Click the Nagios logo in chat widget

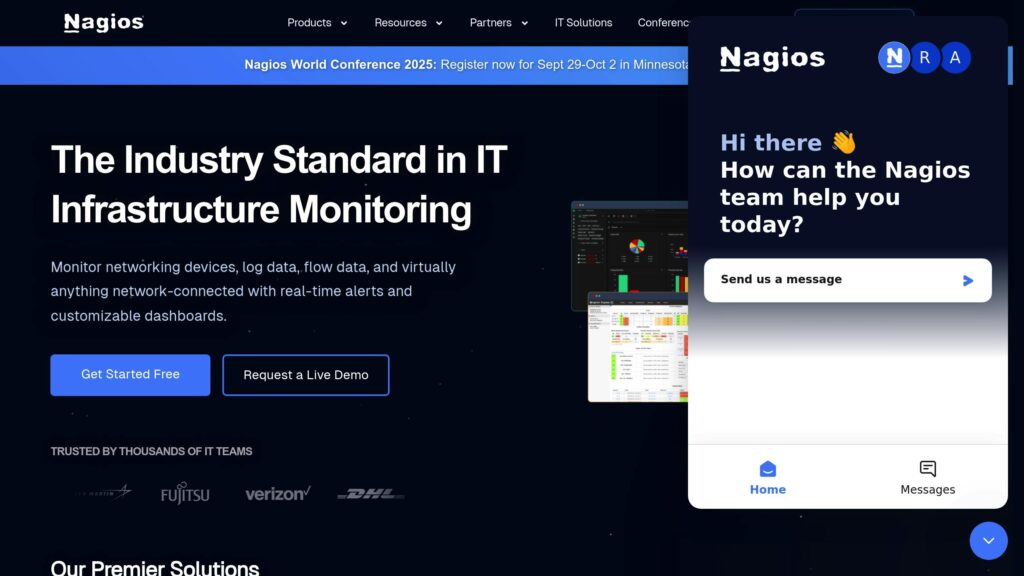pos(773,58)
